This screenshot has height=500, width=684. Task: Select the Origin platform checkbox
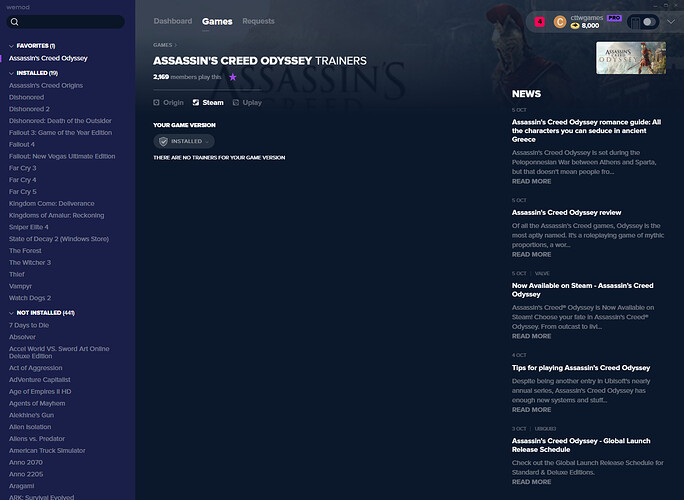[156, 102]
